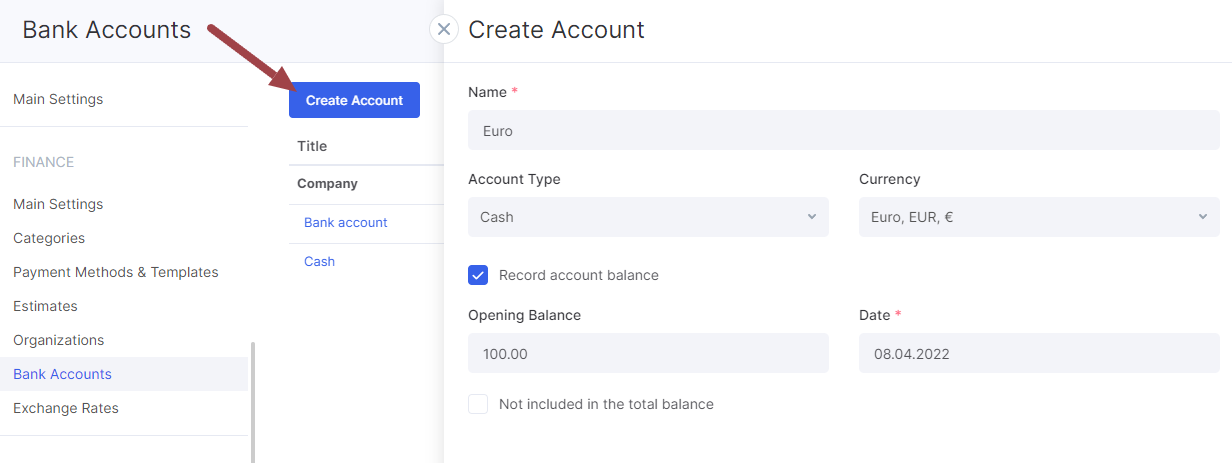The height and width of the screenshot is (463, 1232).
Task: Go to Exchange Rates settings
Action: 66,408
